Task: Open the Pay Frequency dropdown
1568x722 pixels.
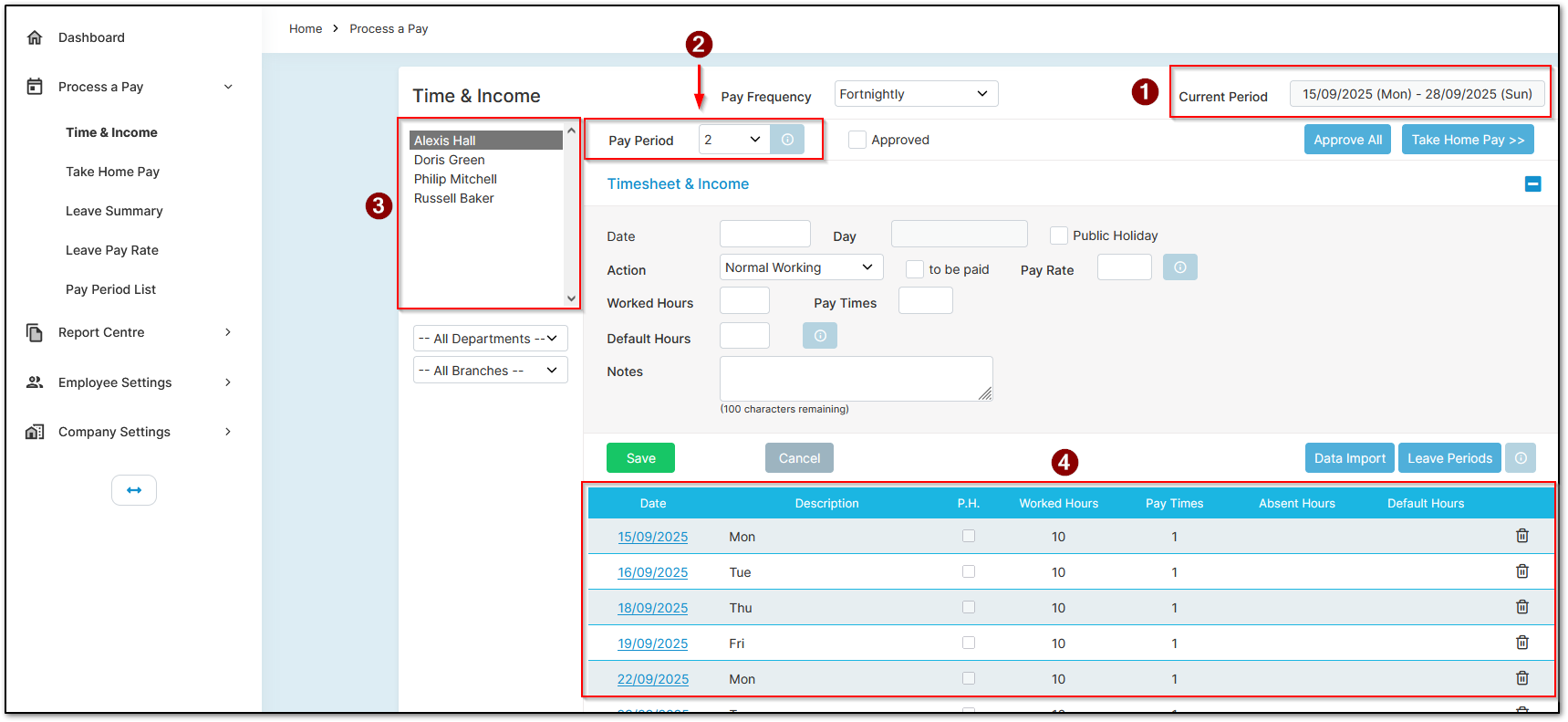Action: point(916,94)
